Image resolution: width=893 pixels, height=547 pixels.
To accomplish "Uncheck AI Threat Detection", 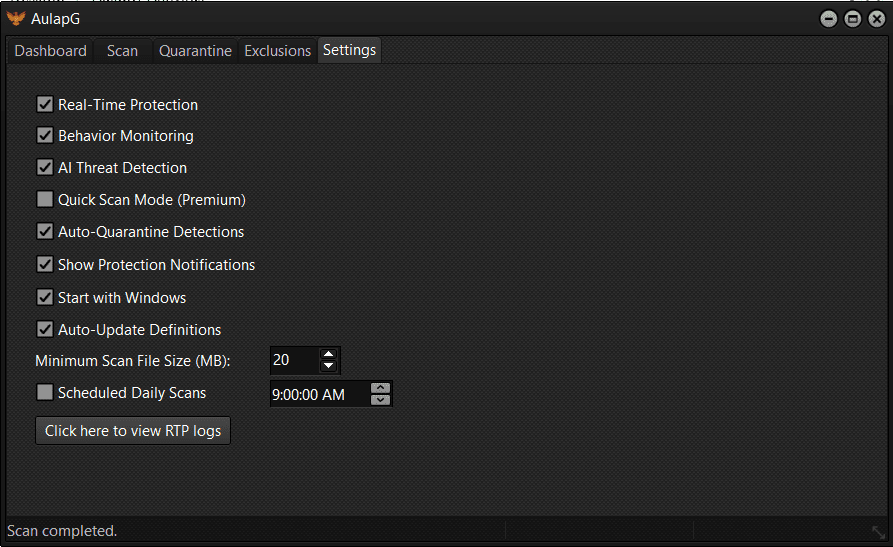I will click(x=45, y=167).
